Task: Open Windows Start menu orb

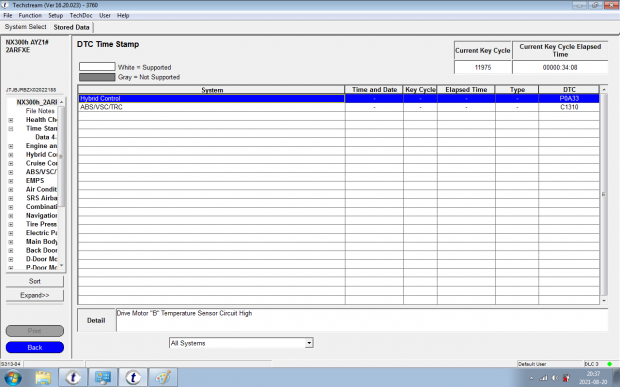Action: tap(13, 378)
